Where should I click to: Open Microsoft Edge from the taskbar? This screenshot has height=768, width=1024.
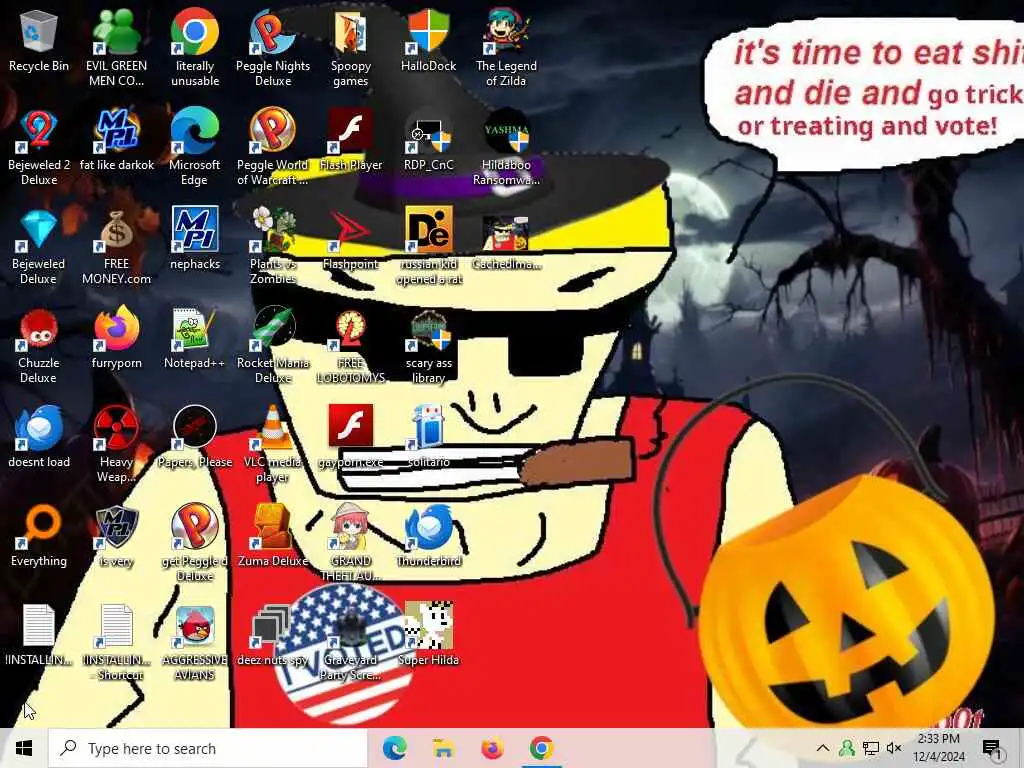pyautogui.click(x=394, y=748)
